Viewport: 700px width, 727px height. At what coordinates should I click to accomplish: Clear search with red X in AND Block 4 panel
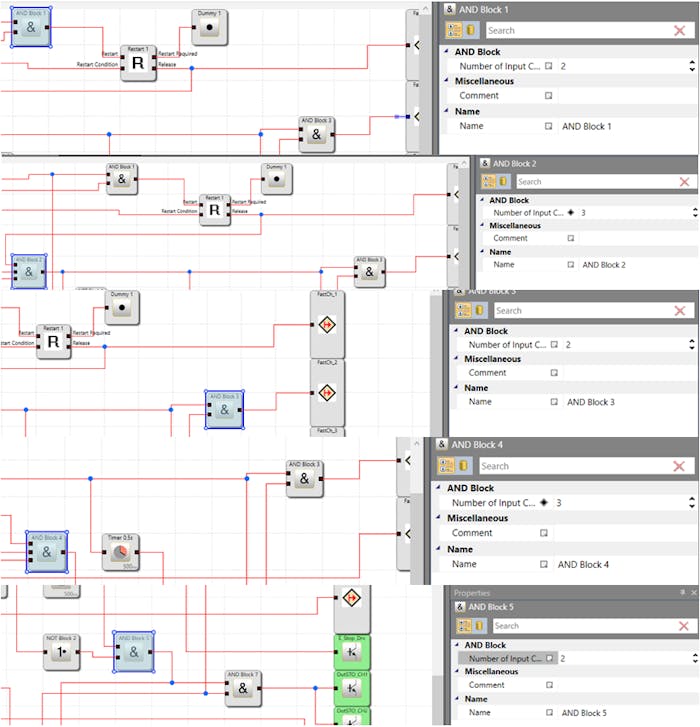(679, 466)
